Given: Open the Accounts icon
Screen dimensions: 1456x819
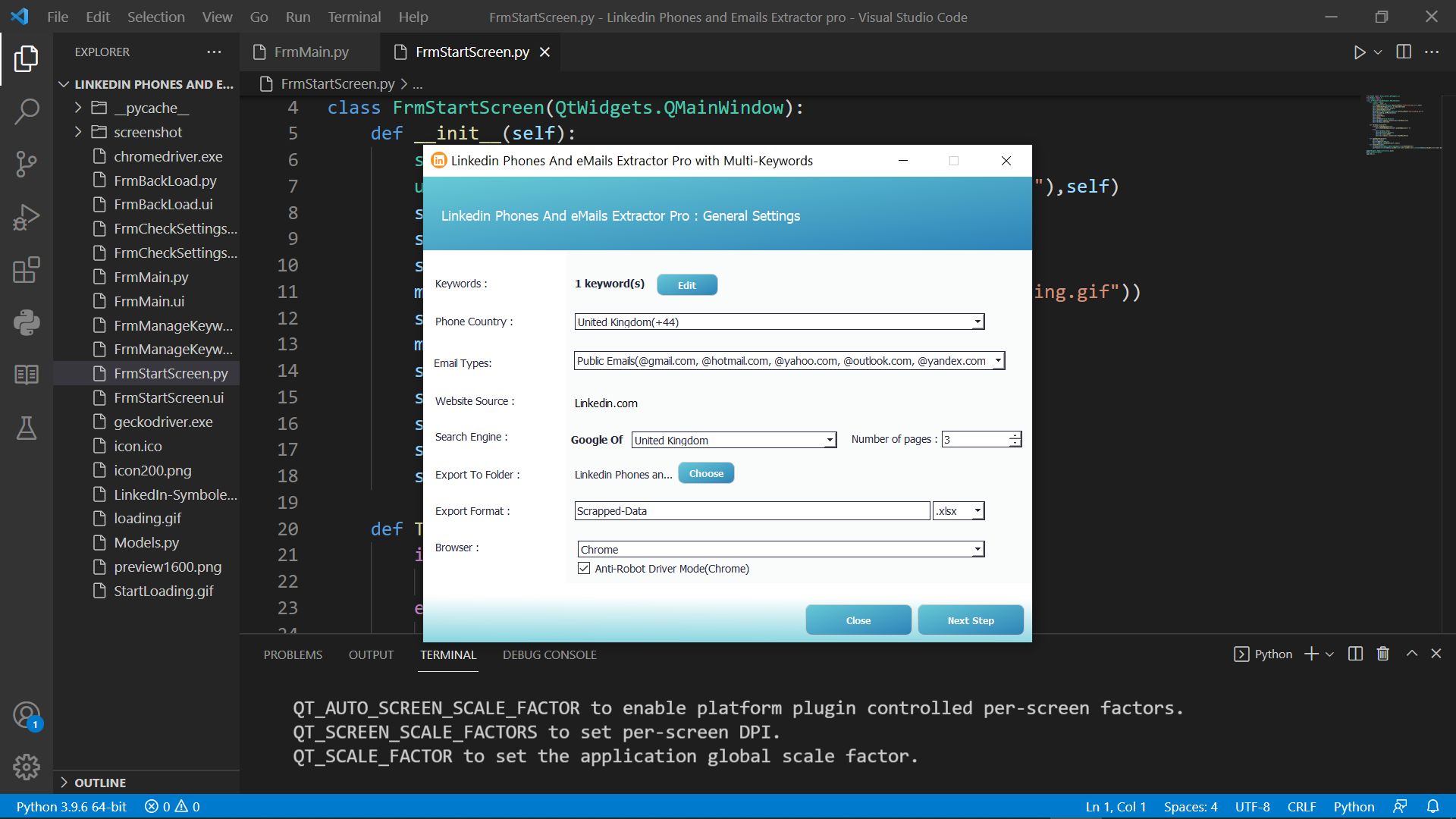Looking at the screenshot, I should pos(27,715).
